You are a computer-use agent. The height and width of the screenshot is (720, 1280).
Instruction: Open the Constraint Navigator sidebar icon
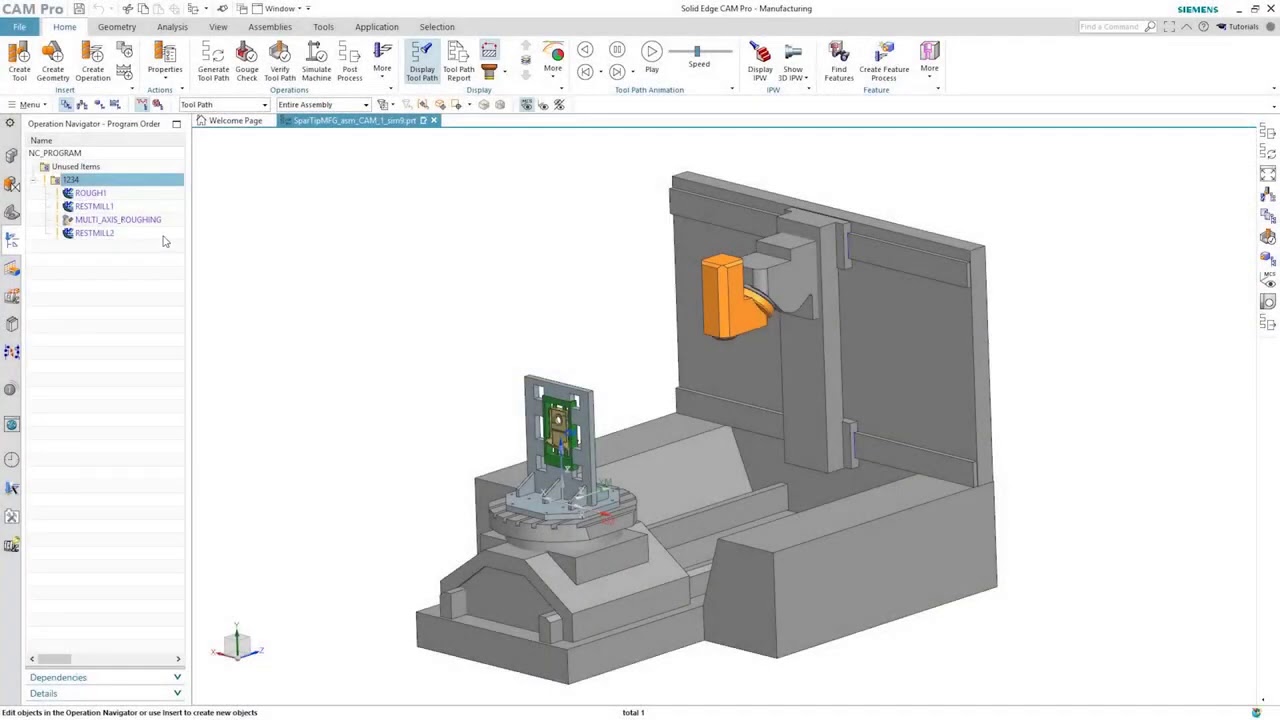click(11, 184)
